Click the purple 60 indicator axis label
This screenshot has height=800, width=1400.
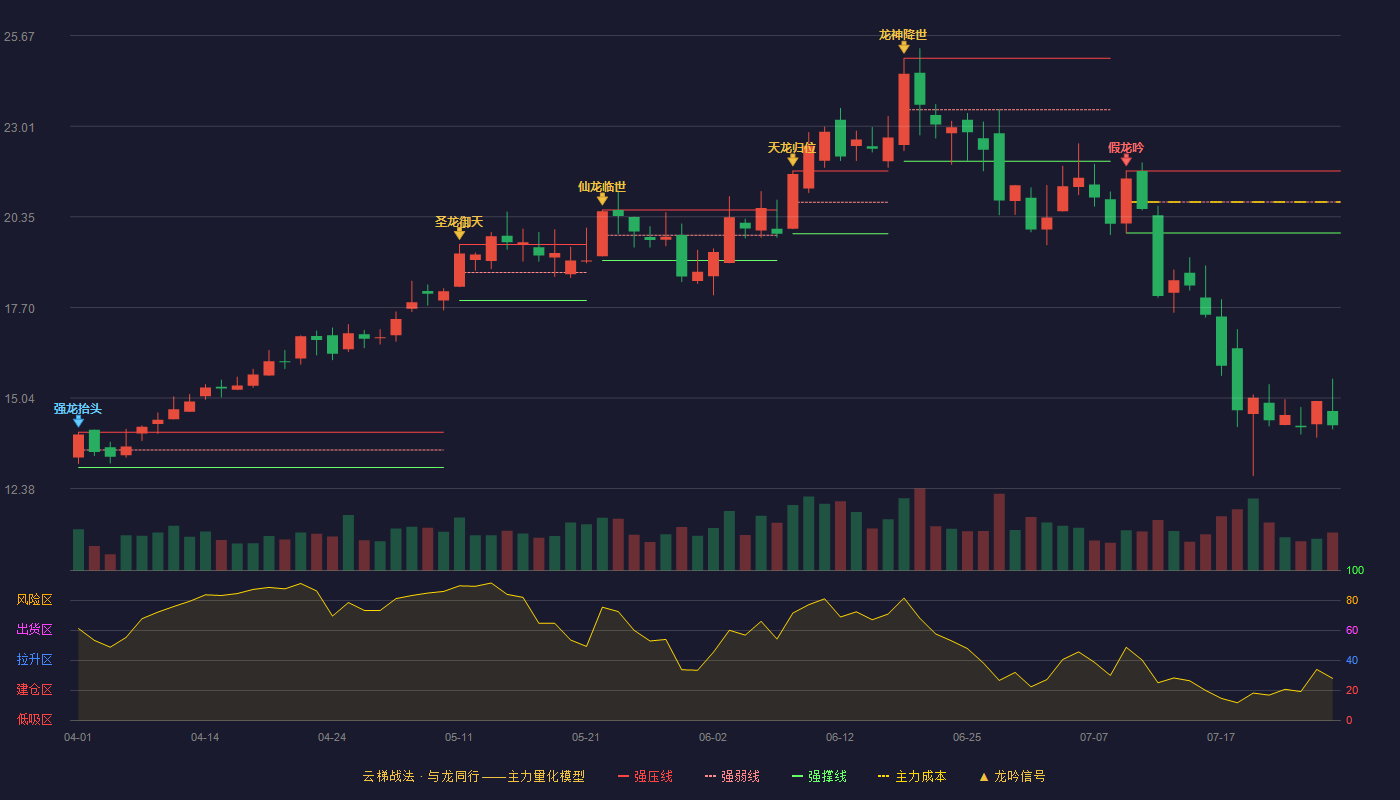click(x=1352, y=631)
